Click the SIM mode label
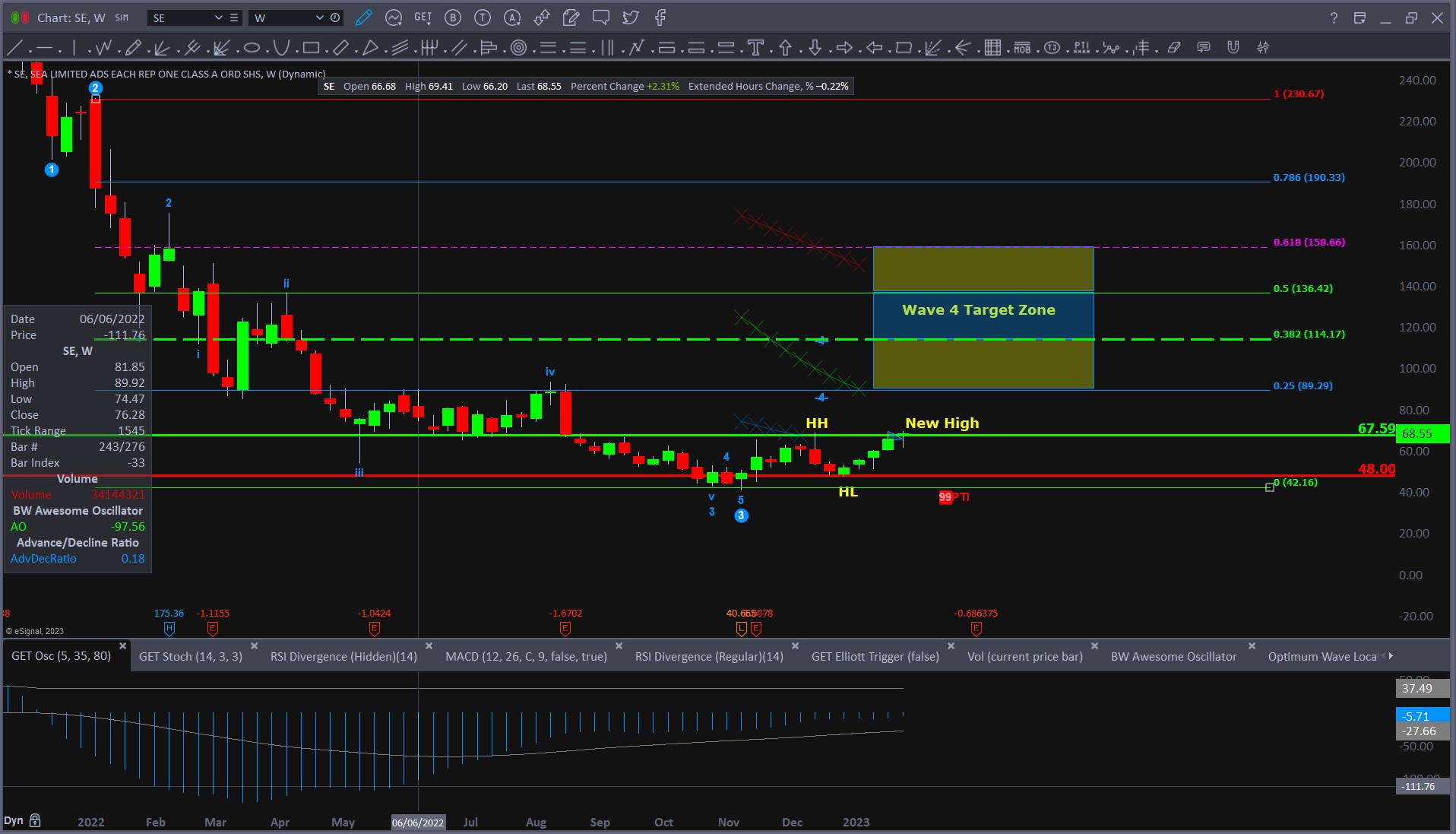 pyautogui.click(x=122, y=17)
